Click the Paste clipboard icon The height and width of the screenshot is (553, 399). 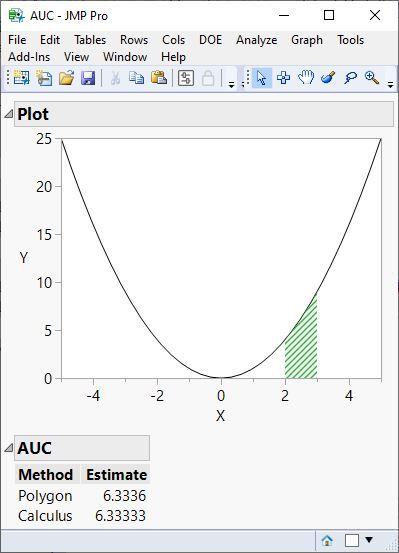(x=159, y=78)
